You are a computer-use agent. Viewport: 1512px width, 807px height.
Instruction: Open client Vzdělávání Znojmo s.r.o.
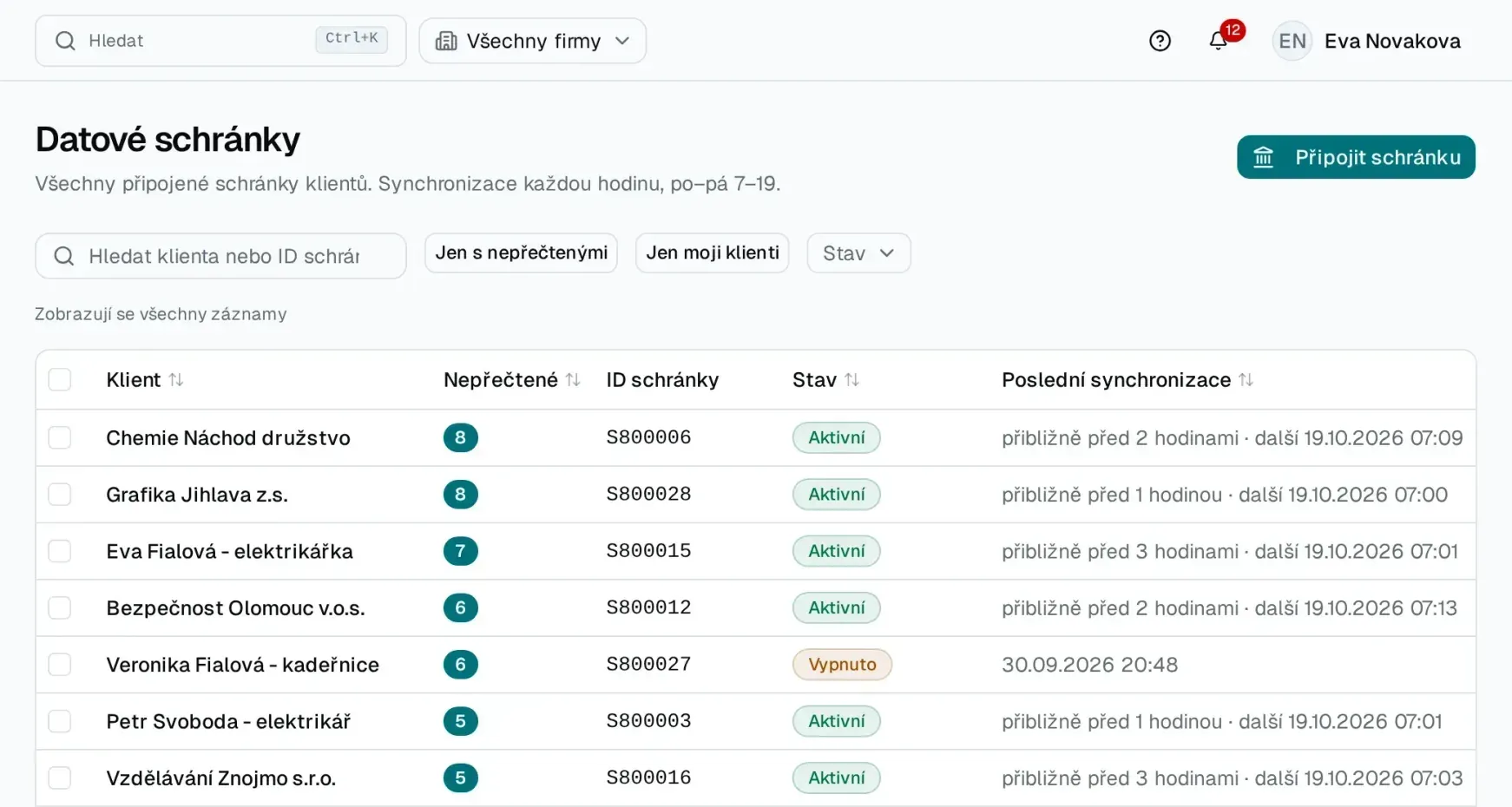click(220, 777)
